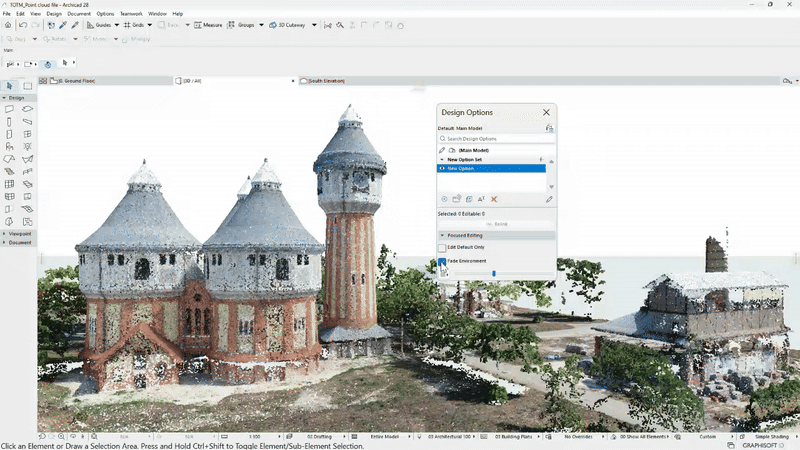
Task: Click the new design option icon
Action: (444, 199)
